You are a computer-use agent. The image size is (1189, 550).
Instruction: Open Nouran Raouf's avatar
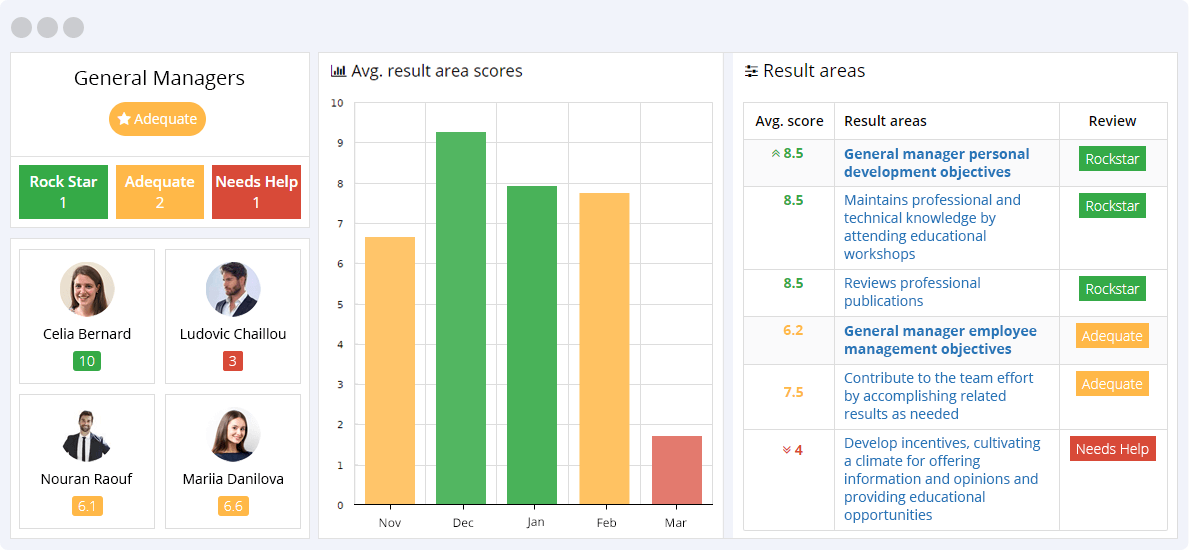pyautogui.click(x=87, y=435)
